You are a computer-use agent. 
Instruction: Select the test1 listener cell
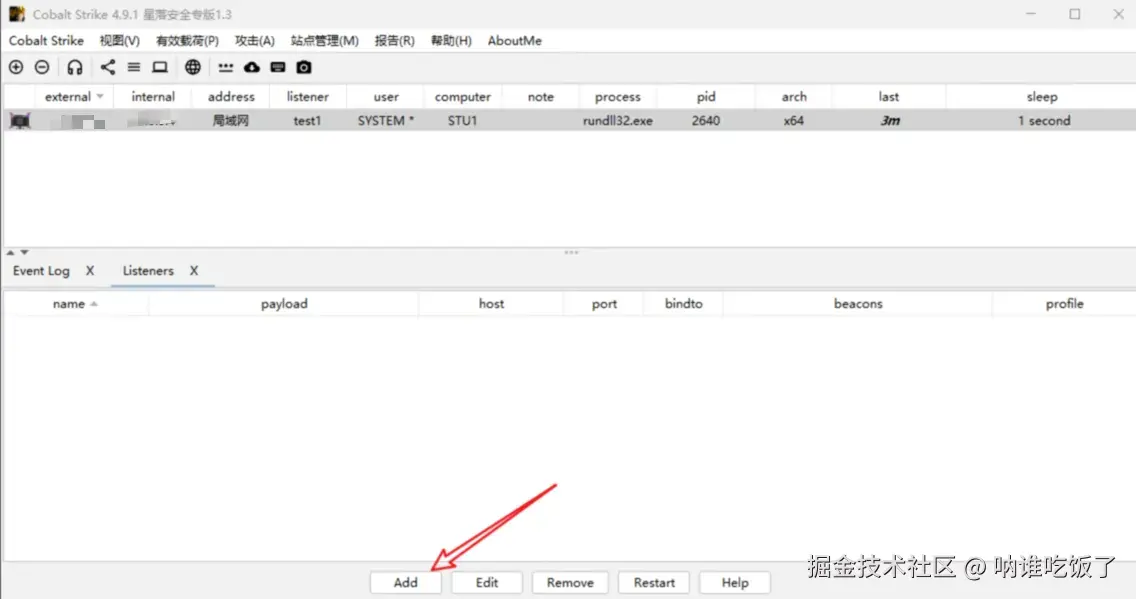point(308,121)
